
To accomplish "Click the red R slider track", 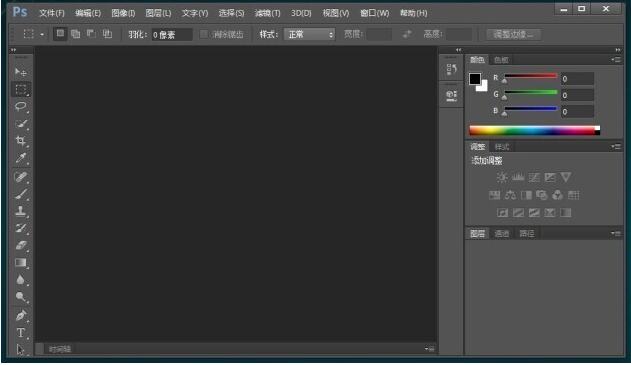I will [x=530, y=76].
